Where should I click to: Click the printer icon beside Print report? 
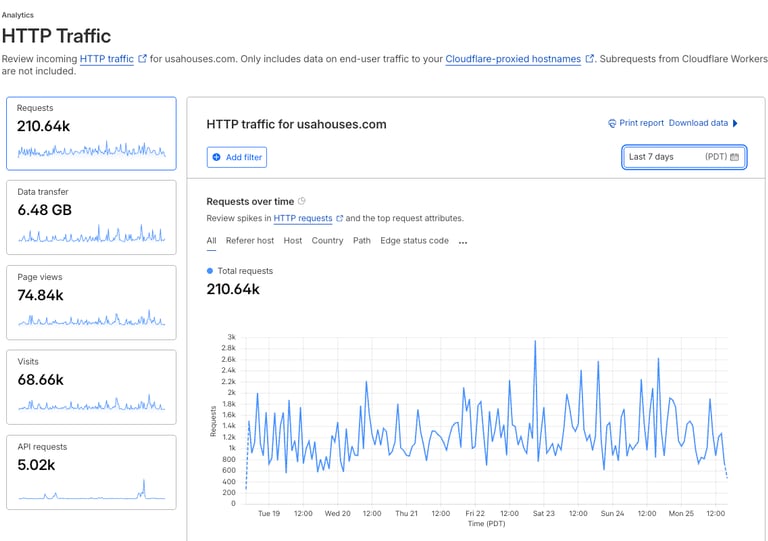pos(612,123)
